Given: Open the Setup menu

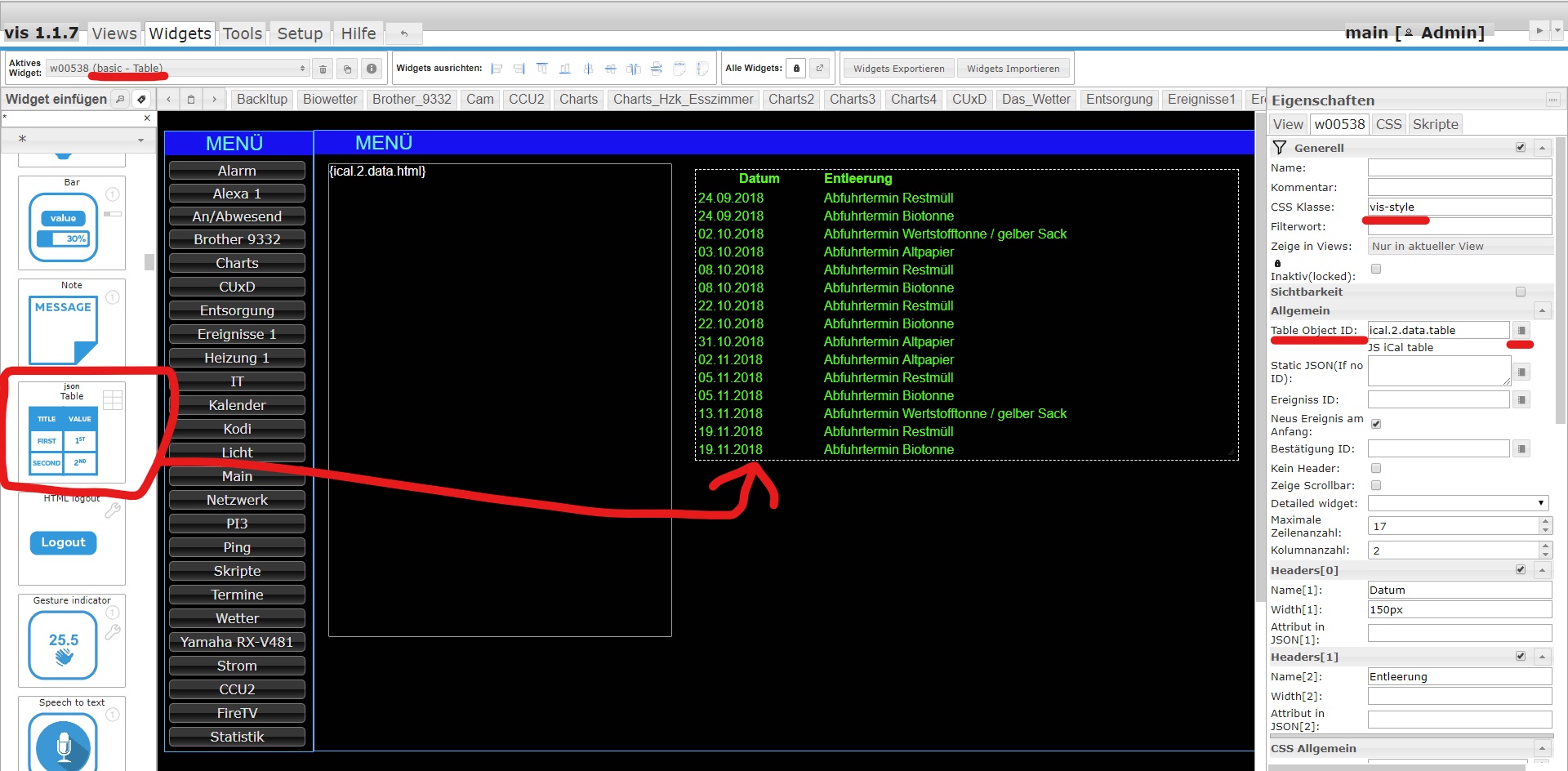Looking at the screenshot, I should [x=300, y=33].
